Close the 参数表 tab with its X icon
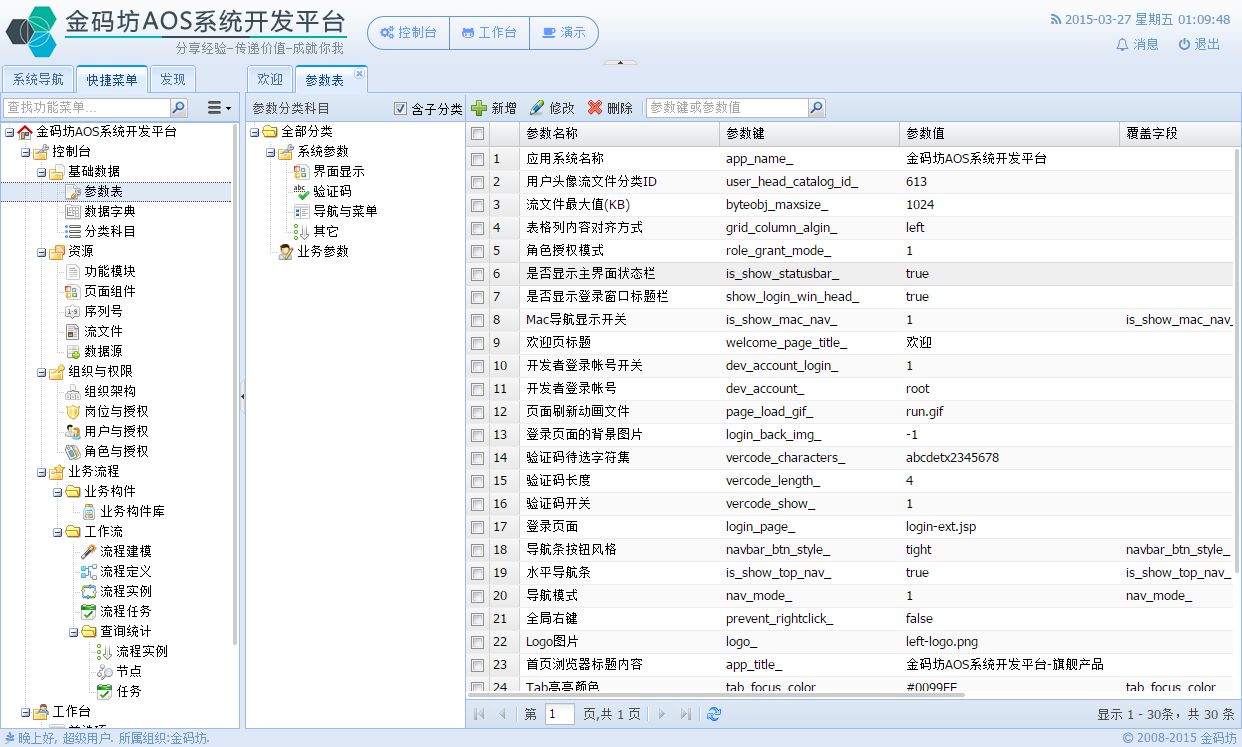This screenshot has height=747, width=1242. coord(360,73)
